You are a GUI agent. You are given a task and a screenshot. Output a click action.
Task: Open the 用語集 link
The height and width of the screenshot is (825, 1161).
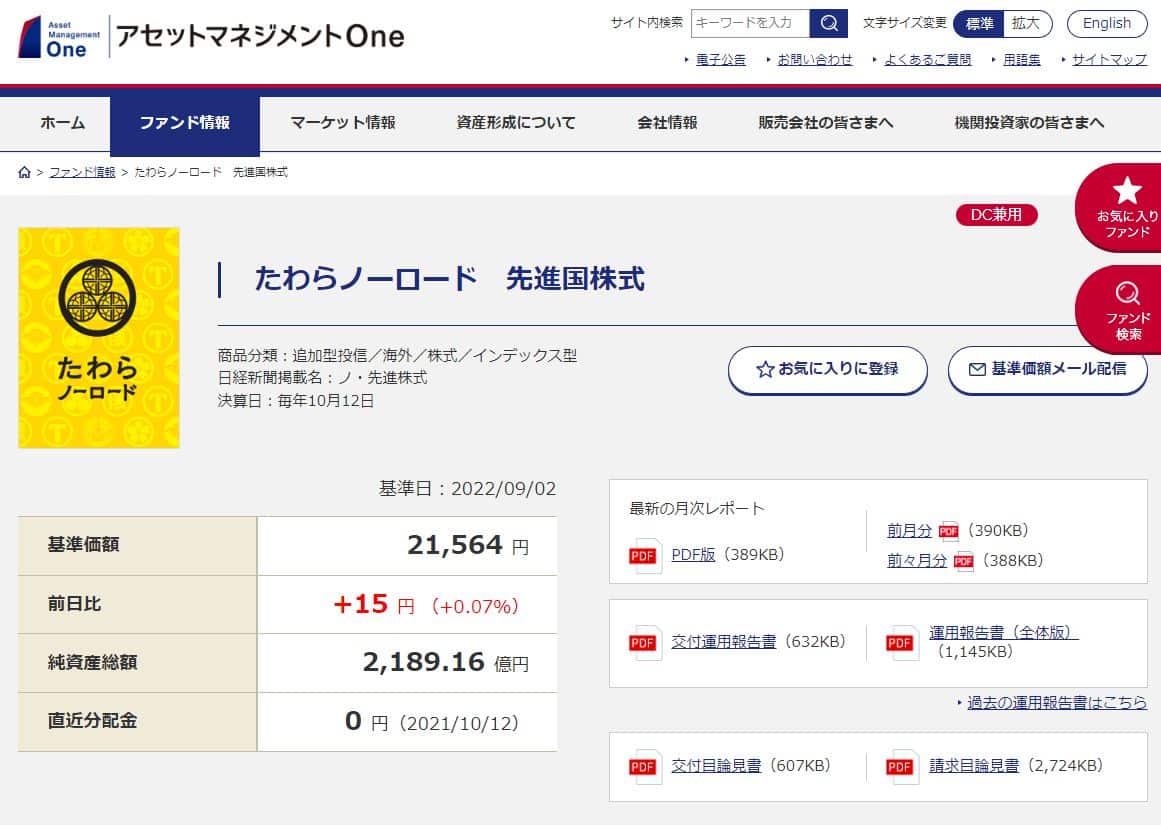(1022, 60)
